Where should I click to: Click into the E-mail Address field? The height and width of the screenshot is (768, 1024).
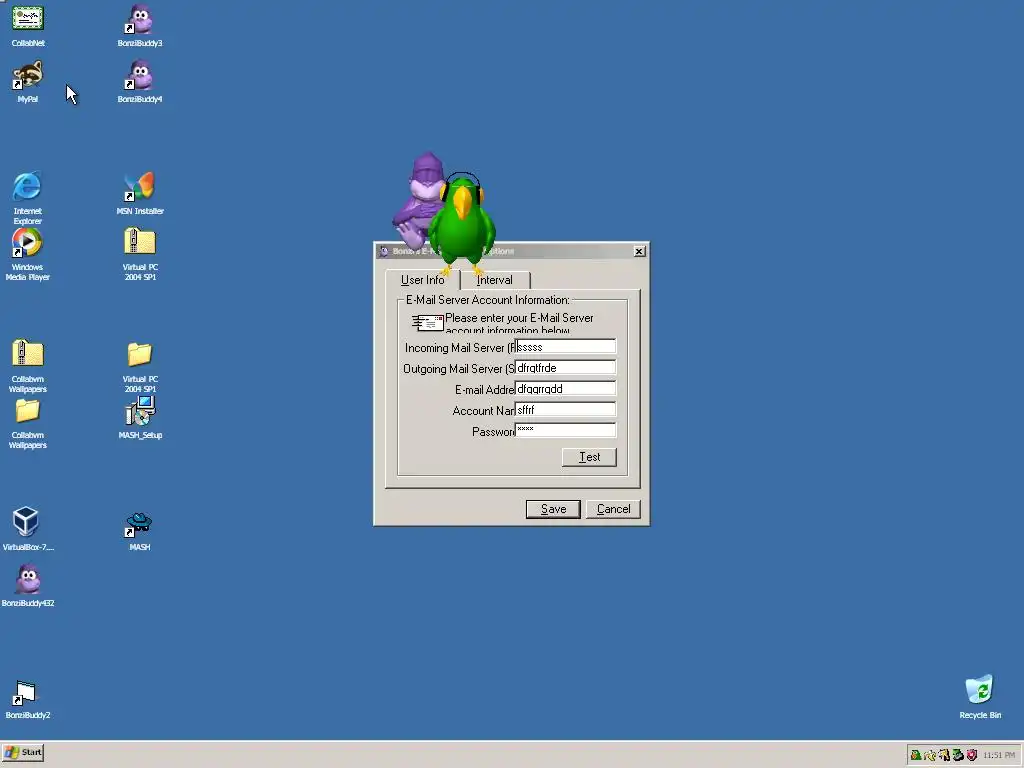coord(566,389)
